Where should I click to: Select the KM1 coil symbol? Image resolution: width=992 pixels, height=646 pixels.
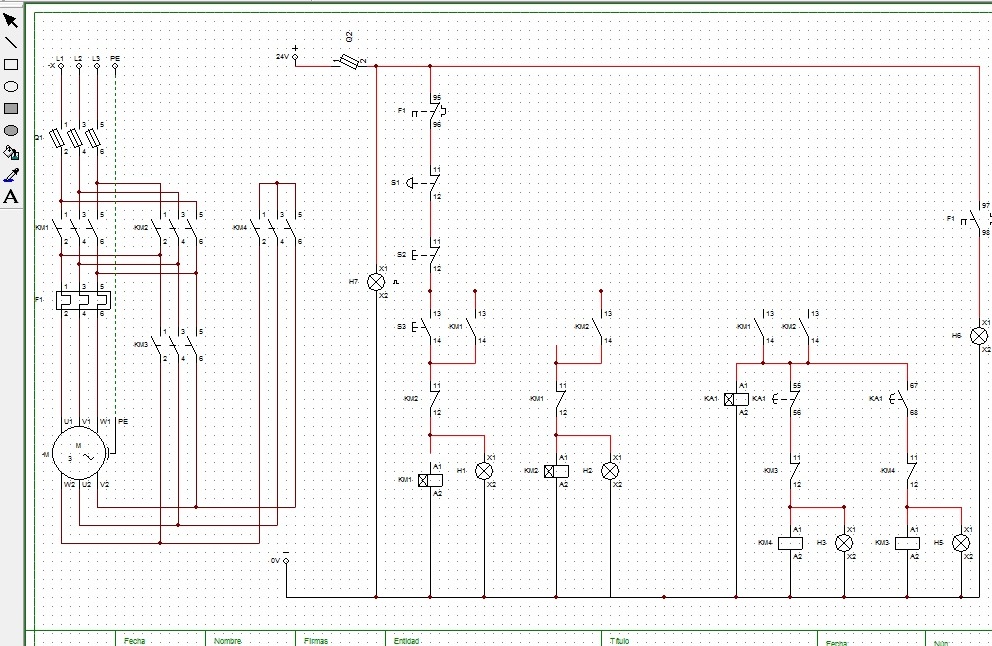(x=430, y=481)
